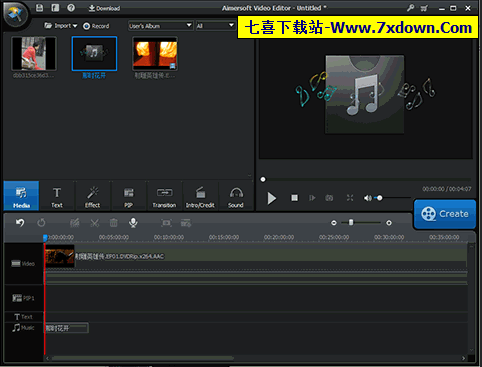Select the music clip on the Music track
This screenshot has width=482, height=367.
coord(66,328)
